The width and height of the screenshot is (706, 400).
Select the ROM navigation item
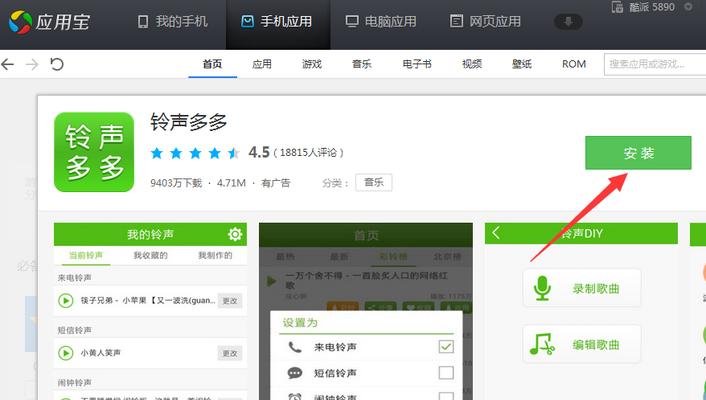[574, 64]
